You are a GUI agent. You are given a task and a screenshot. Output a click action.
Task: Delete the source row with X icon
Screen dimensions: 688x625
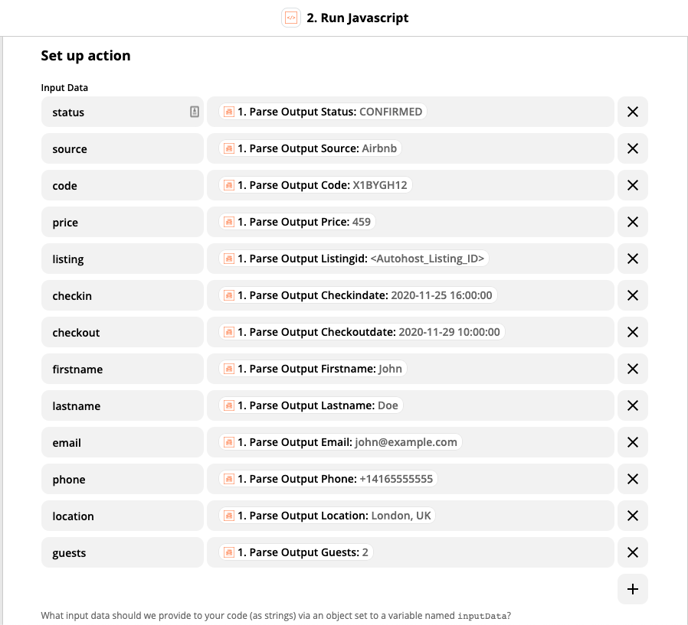pos(632,149)
